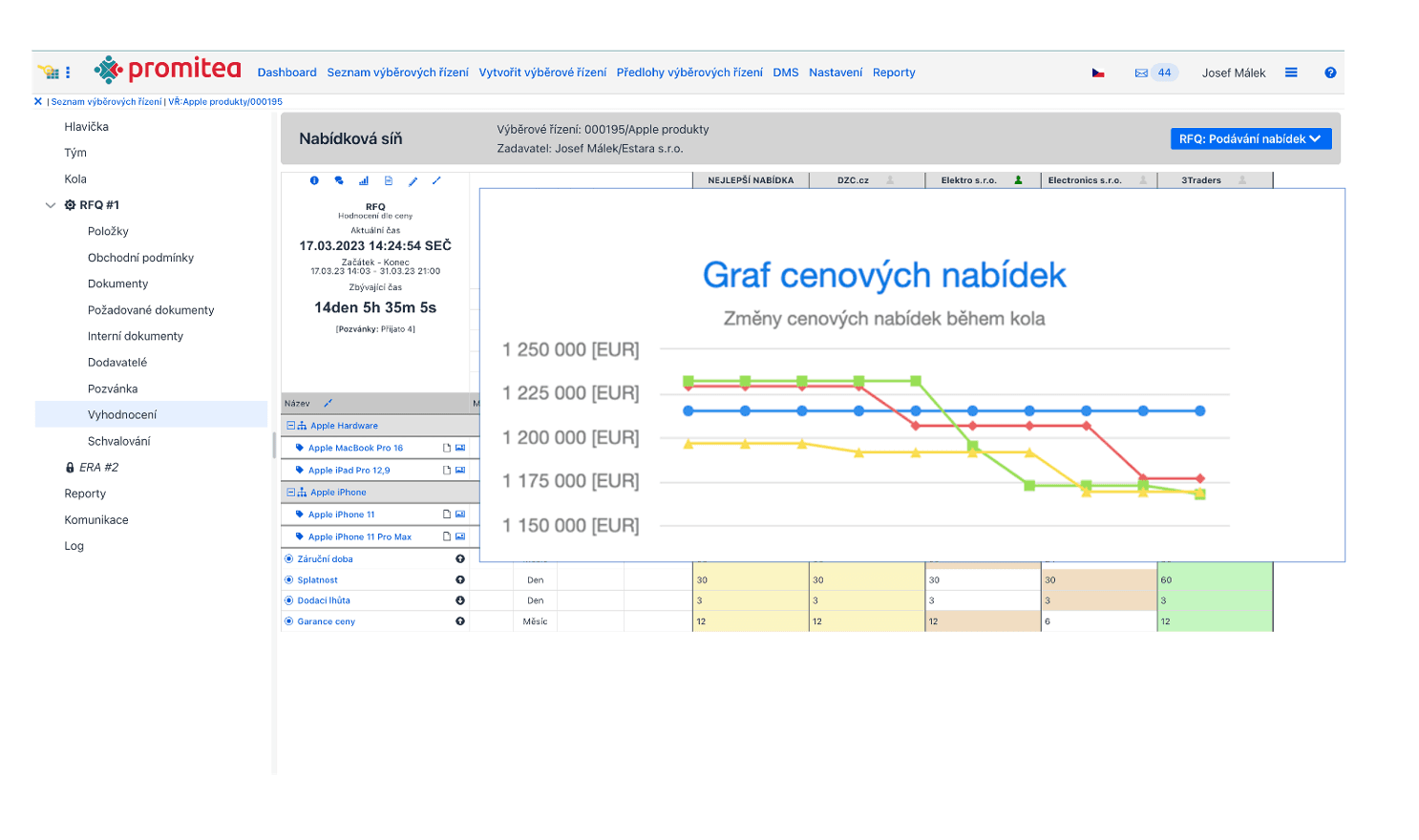Open document icon for Apple MacBook Pro 16
Image resolution: width=1419 pixels, height=840 pixels.
446,448
